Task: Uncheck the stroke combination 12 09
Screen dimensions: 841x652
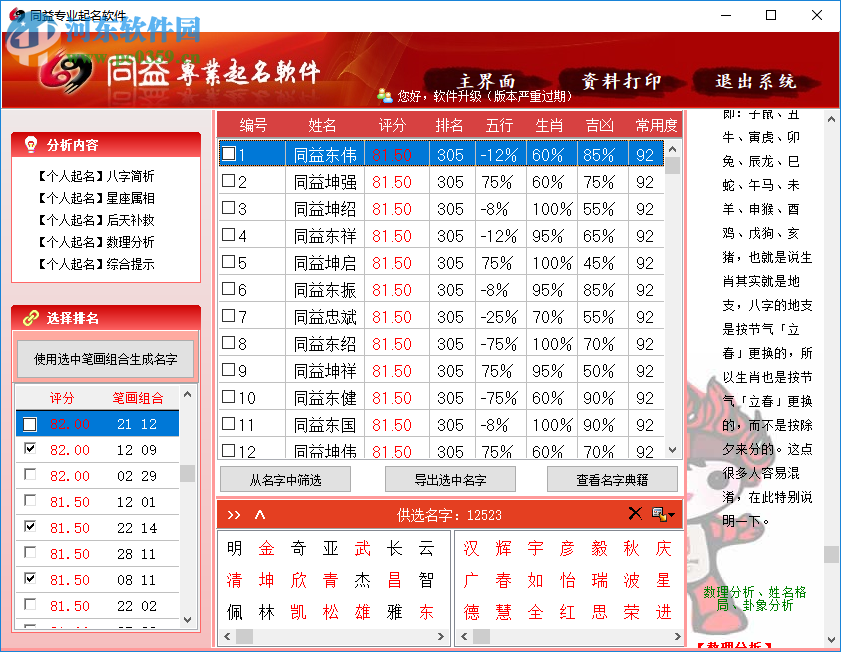Action: click(x=30, y=448)
